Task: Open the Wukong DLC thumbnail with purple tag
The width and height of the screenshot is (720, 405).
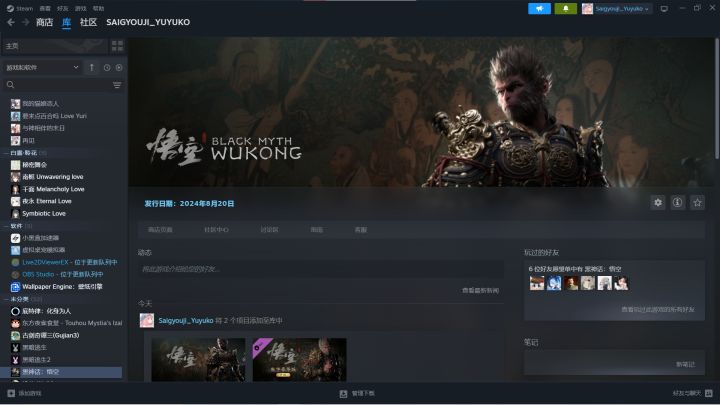Action: coord(299,360)
